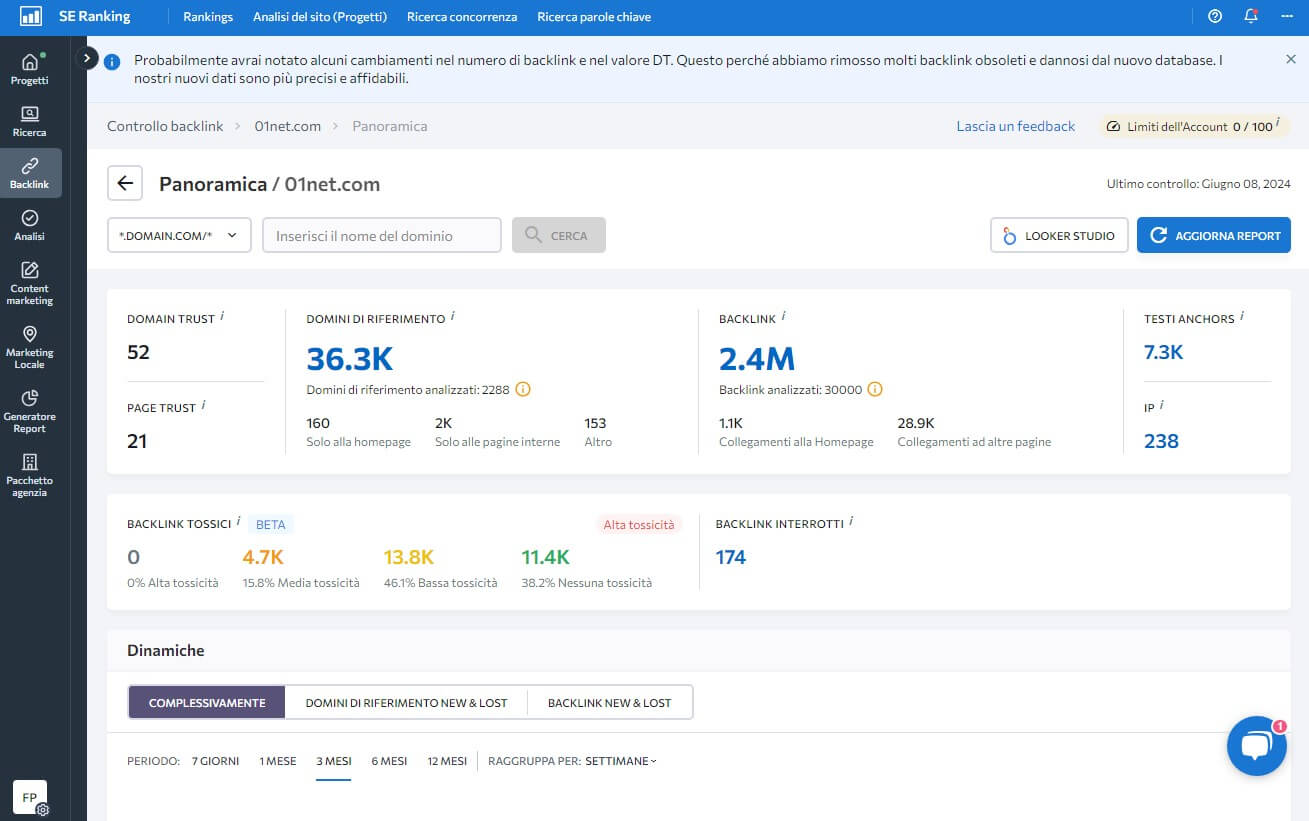
Task: Select the 12 Mesi period
Action: tap(447, 761)
